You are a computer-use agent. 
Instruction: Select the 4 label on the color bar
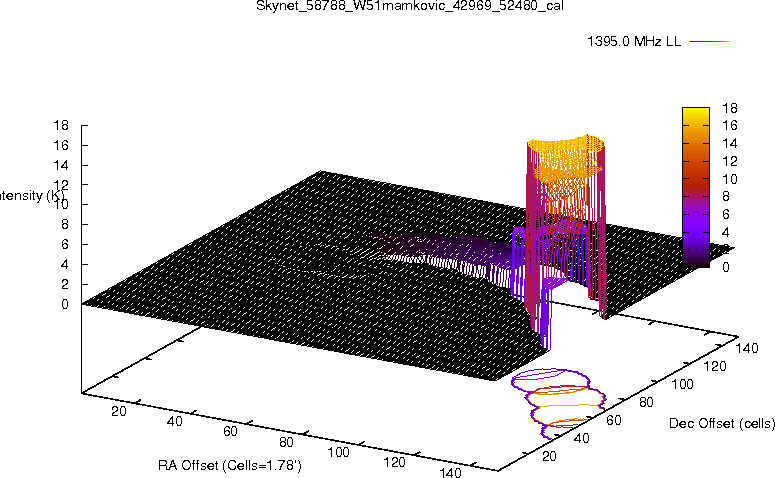[726, 232]
